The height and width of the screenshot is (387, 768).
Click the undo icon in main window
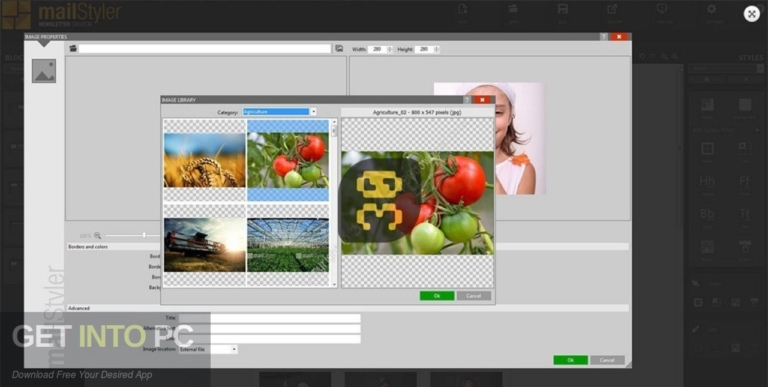click(642, 56)
